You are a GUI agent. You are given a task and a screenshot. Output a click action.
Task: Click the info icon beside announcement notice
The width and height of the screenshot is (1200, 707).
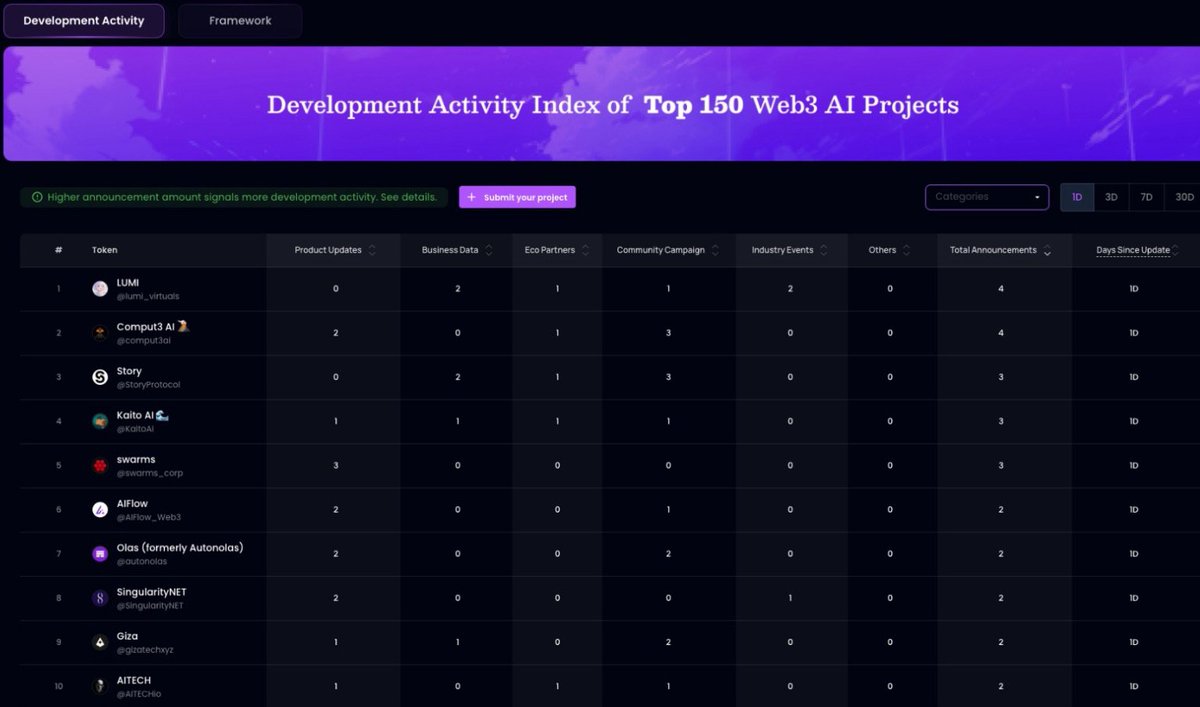pos(37,197)
